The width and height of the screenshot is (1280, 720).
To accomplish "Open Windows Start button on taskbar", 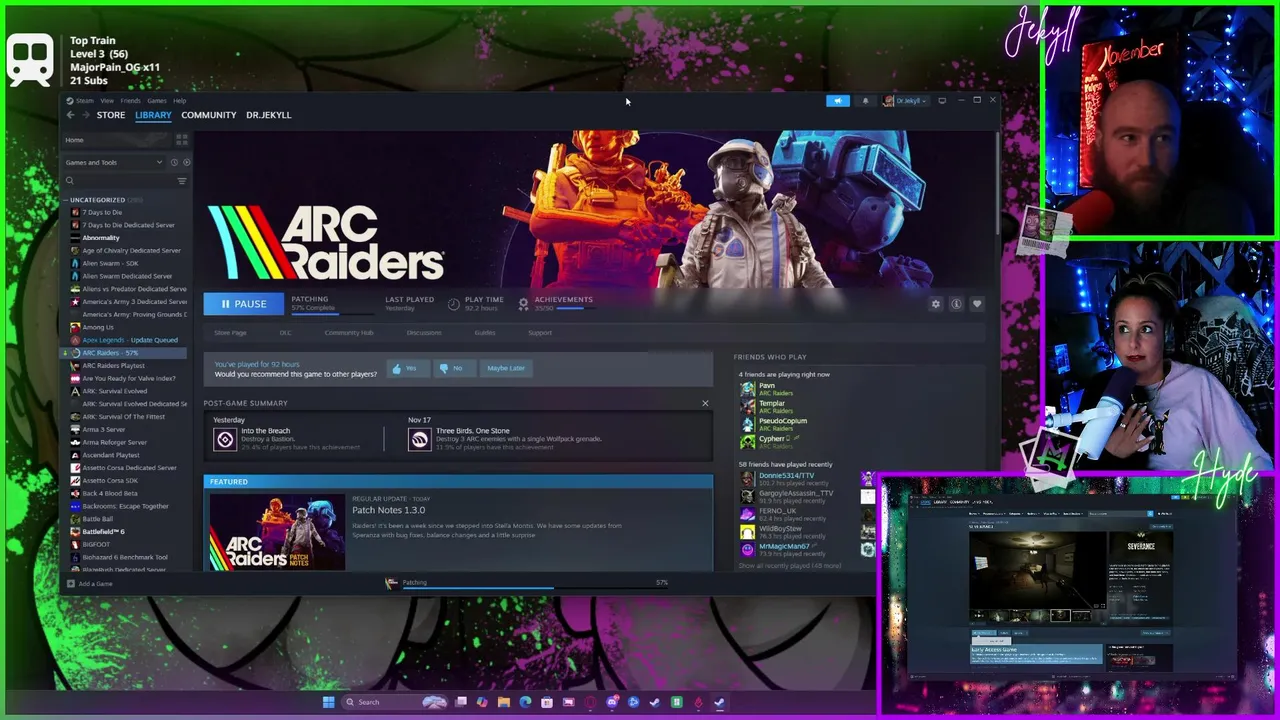I will click(328, 702).
